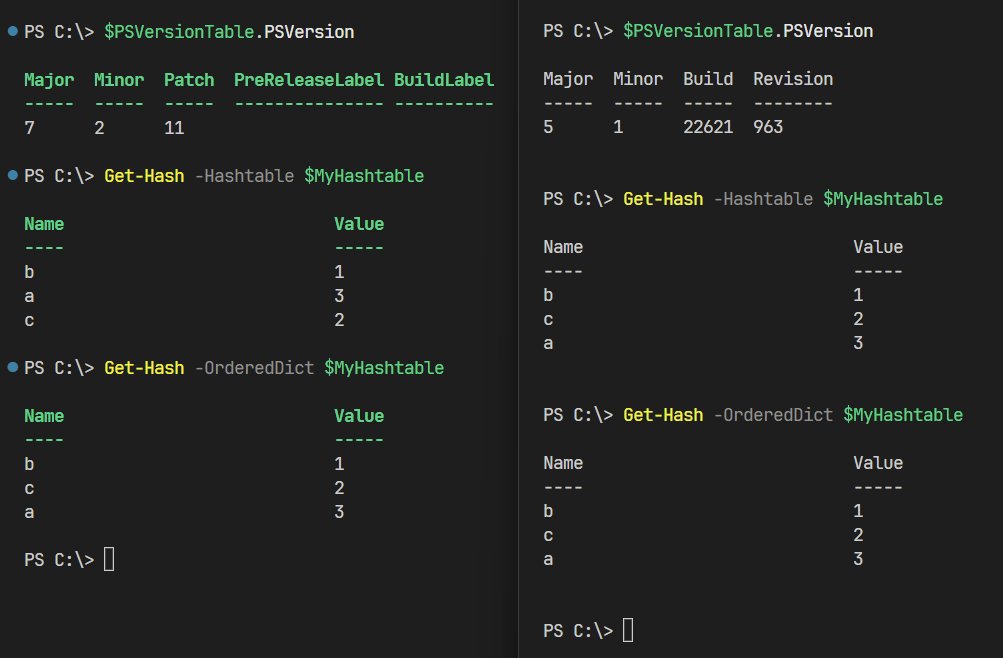1003x658 pixels.
Task: Click "$MyHashtable" after -OrderedDict in the right terminal
Action: point(903,415)
